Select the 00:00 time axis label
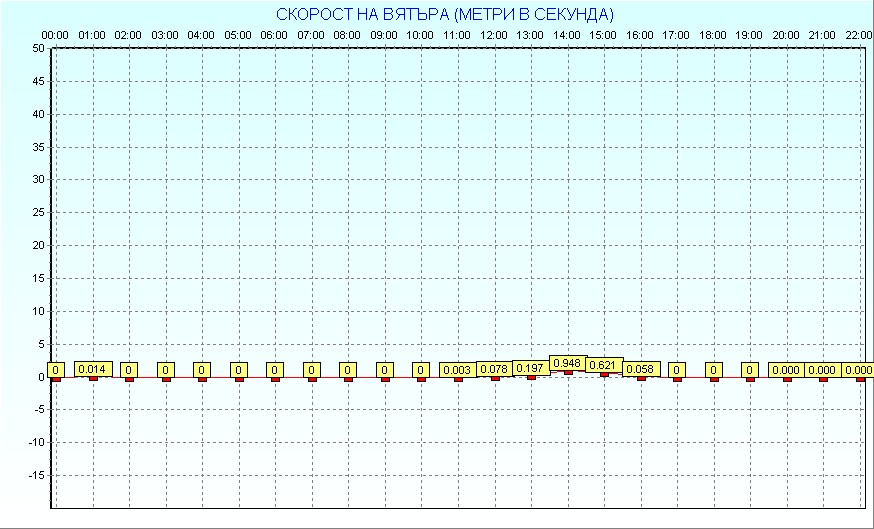874x529 pixels. (x=55, y=36)
